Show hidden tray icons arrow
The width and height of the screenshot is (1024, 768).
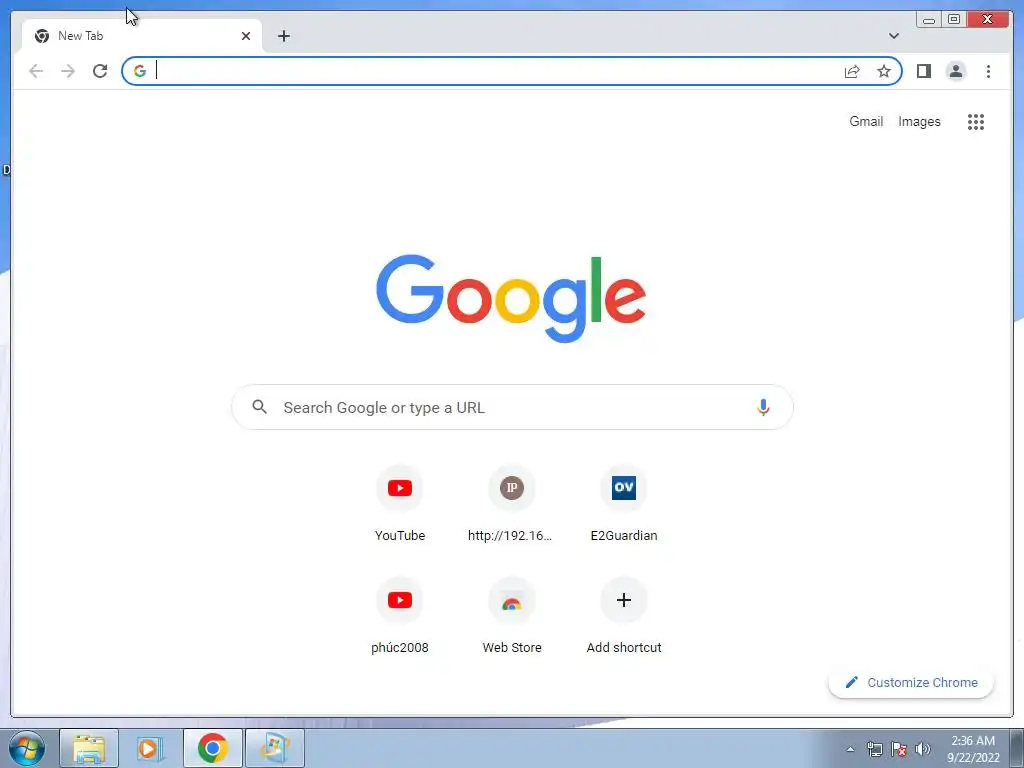[x=850, y=749]
